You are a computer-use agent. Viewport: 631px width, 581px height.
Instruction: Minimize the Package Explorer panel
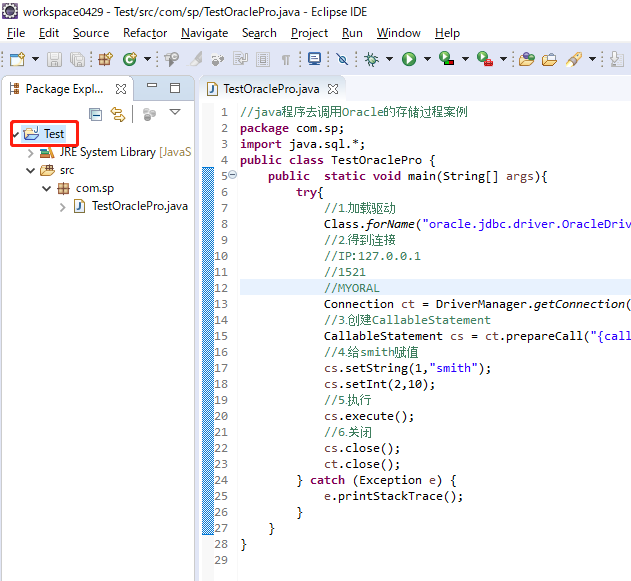[152, 86]
